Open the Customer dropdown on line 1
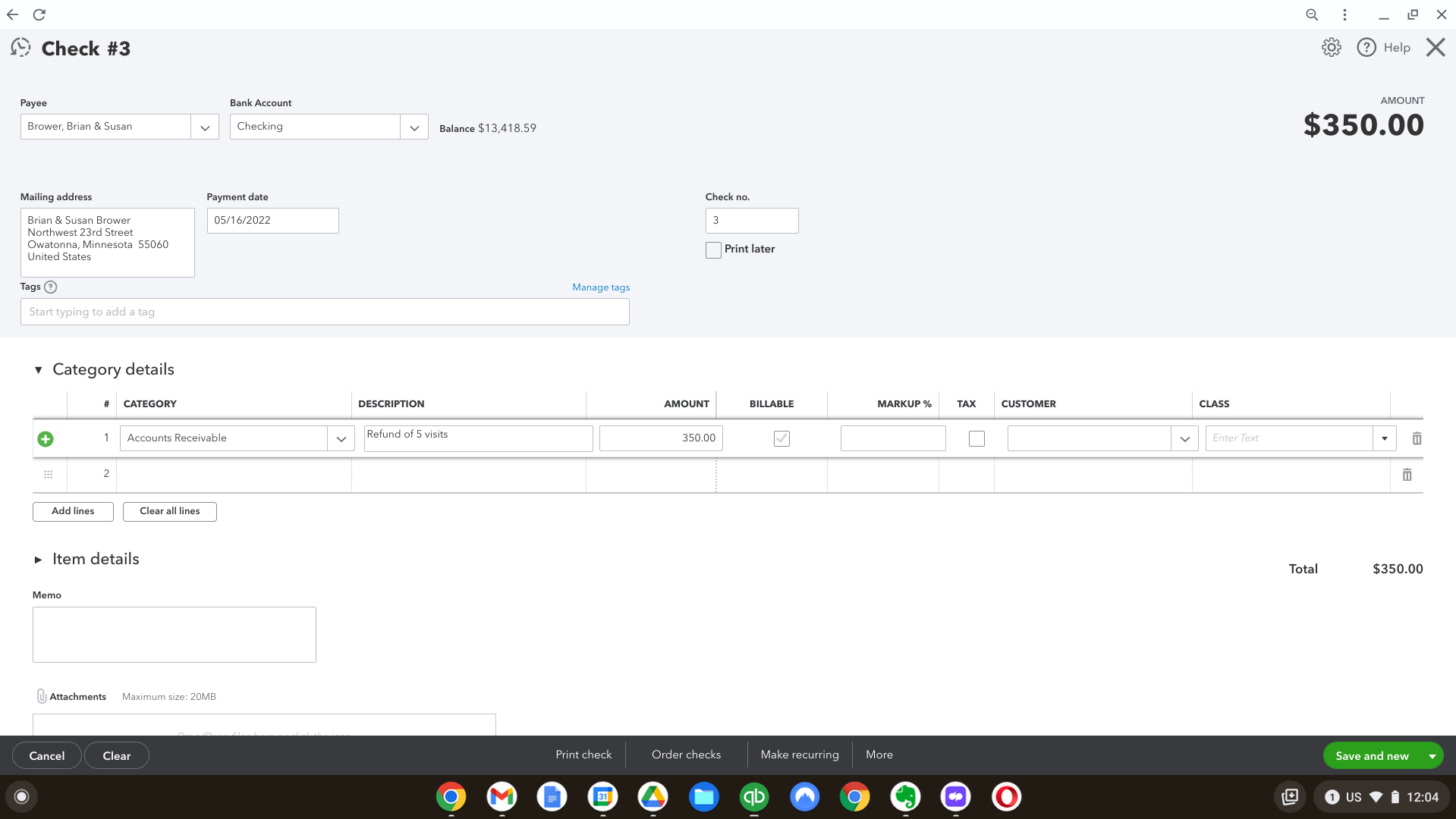1456x819 pixels. tap(1184, 438)
